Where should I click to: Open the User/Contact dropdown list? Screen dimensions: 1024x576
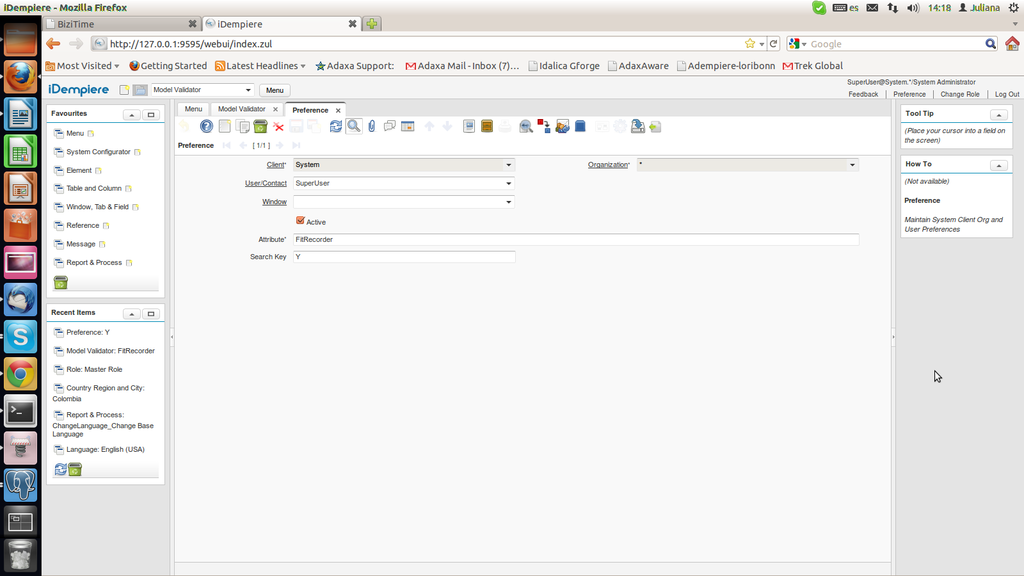point(508,184)
